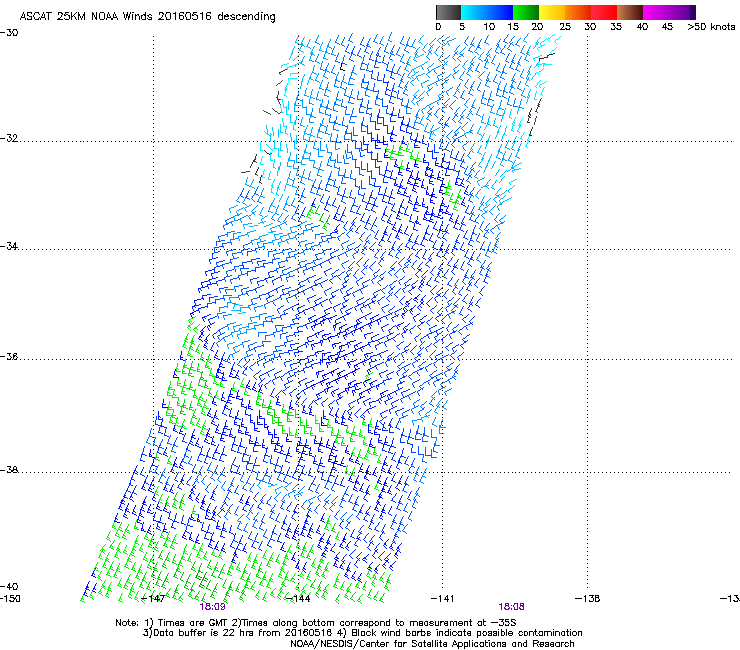Click the note line "3)Data buffer is 22 hrs"
Image resolution: width=740 pixels, height=650 pixels.
tap(362, 633)
